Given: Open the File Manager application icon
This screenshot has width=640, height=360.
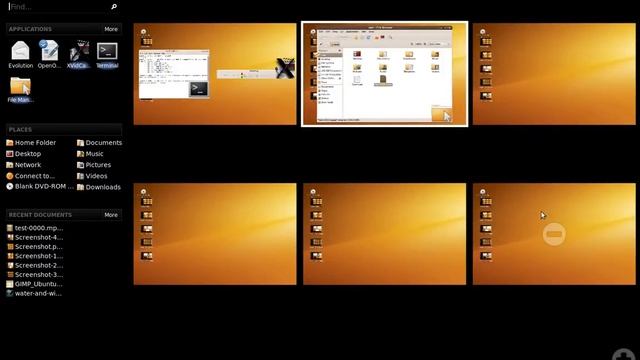Looking at the screenshot, I should point(20,89).
